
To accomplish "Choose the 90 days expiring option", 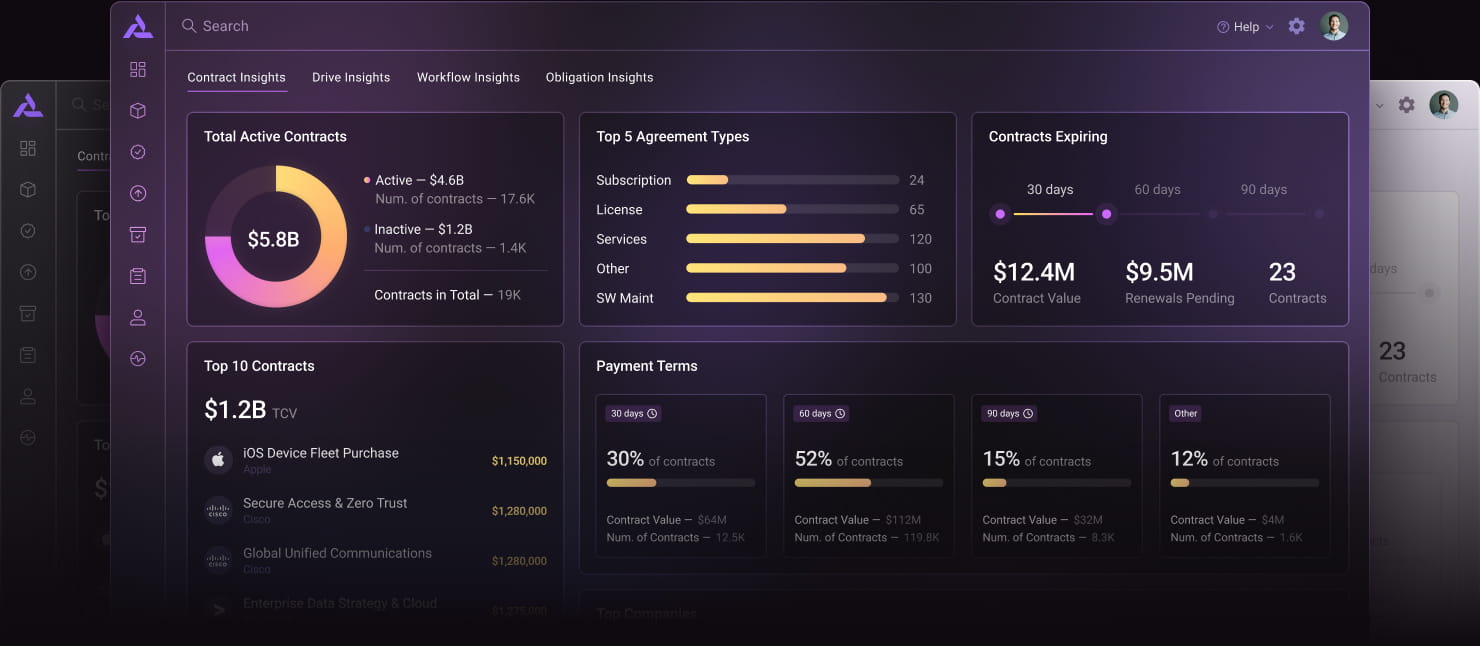I will coord(1263,190).
